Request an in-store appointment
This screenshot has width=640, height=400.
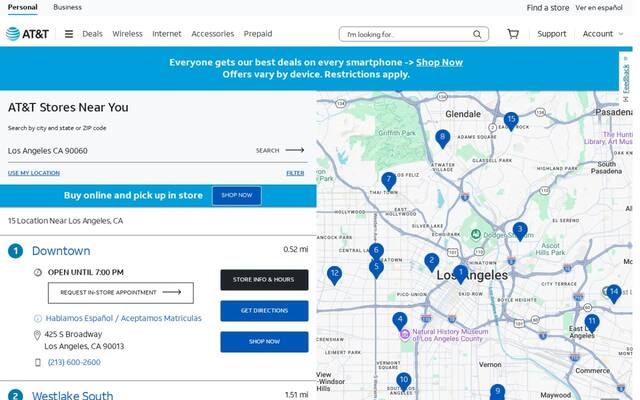pyautogui.click(x=121, y=293)
